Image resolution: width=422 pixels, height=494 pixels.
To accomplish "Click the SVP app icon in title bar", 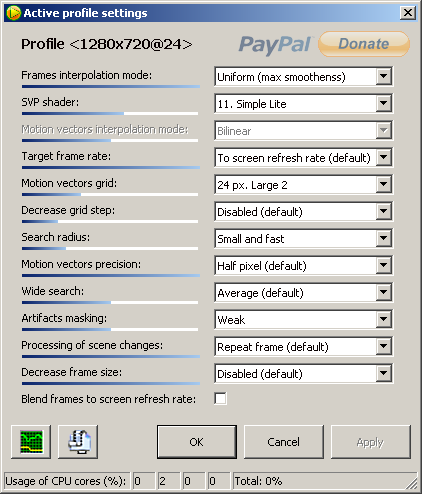I will tap(13, 13).
